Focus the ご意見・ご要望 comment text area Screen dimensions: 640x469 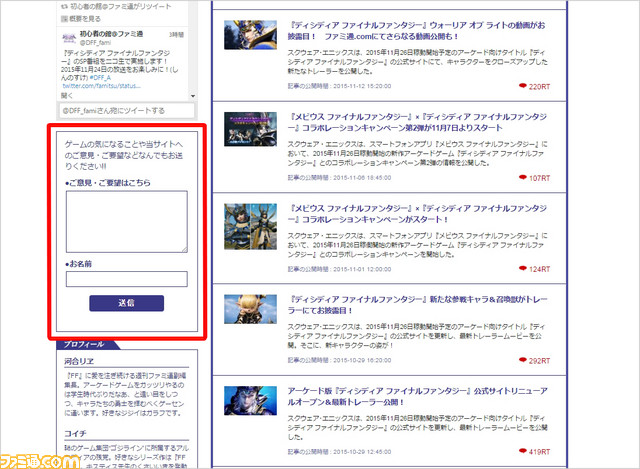[x=127, y=222]
